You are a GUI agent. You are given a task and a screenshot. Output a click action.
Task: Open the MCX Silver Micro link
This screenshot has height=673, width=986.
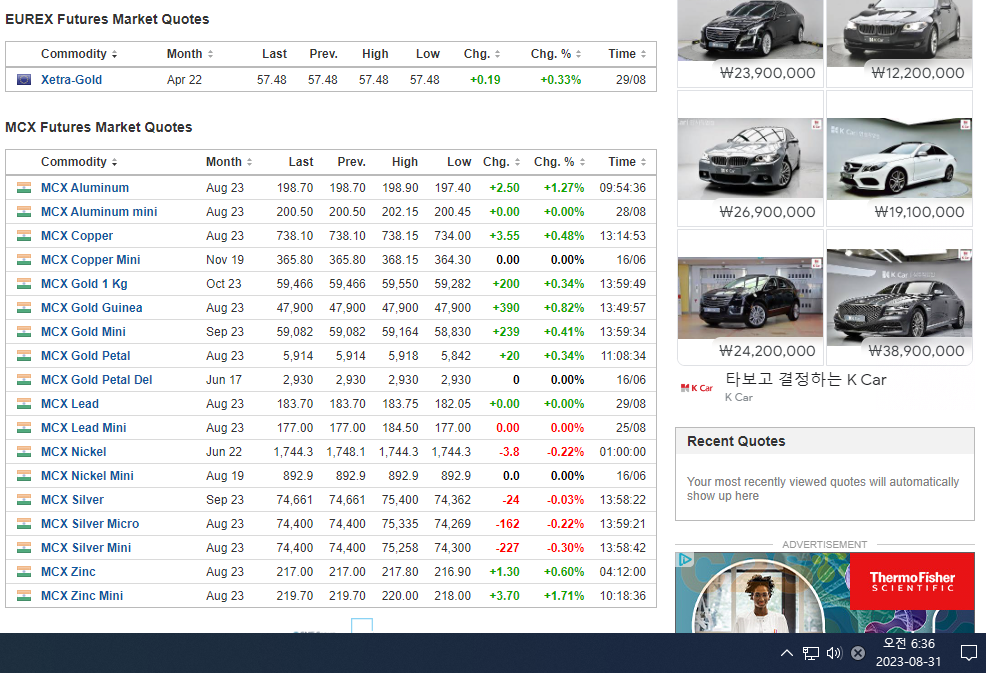pos(90,523)
